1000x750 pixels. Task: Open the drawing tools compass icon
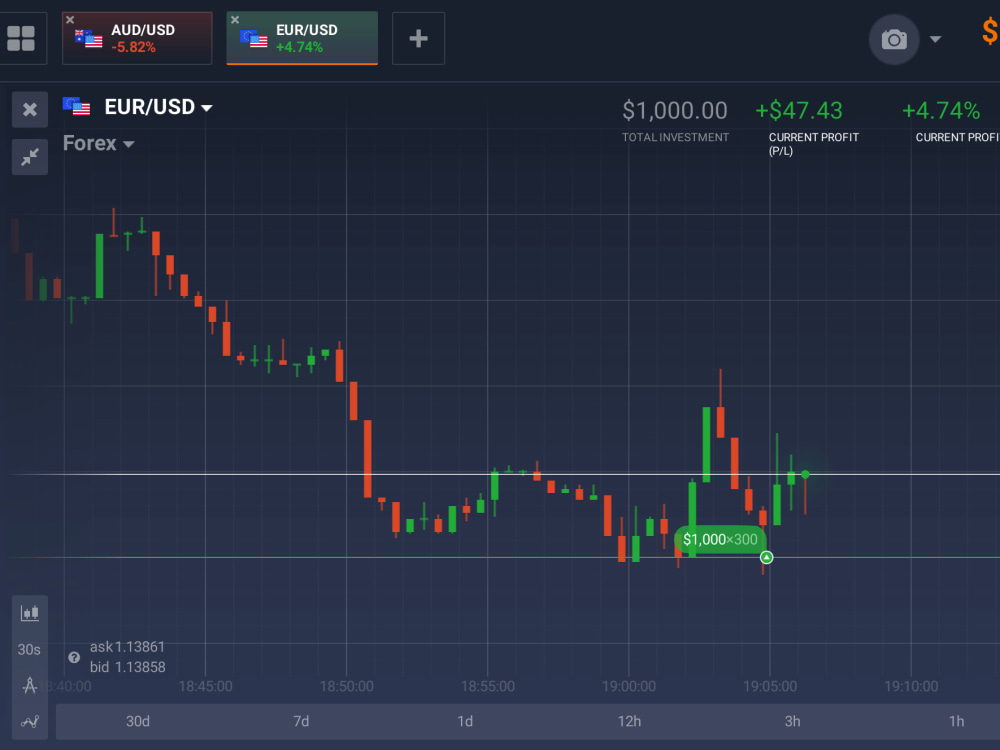pyautogui.click(x=29, y=685)
